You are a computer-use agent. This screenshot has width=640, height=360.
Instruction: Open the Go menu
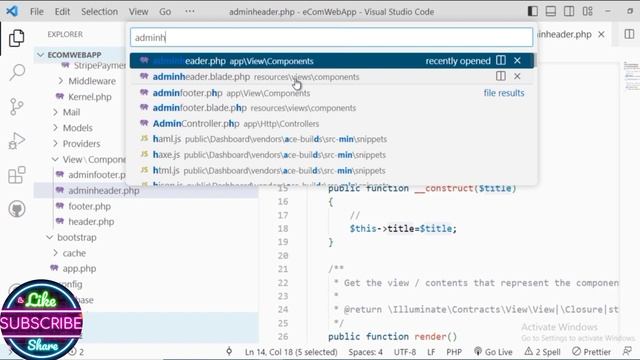click(165, 11)
